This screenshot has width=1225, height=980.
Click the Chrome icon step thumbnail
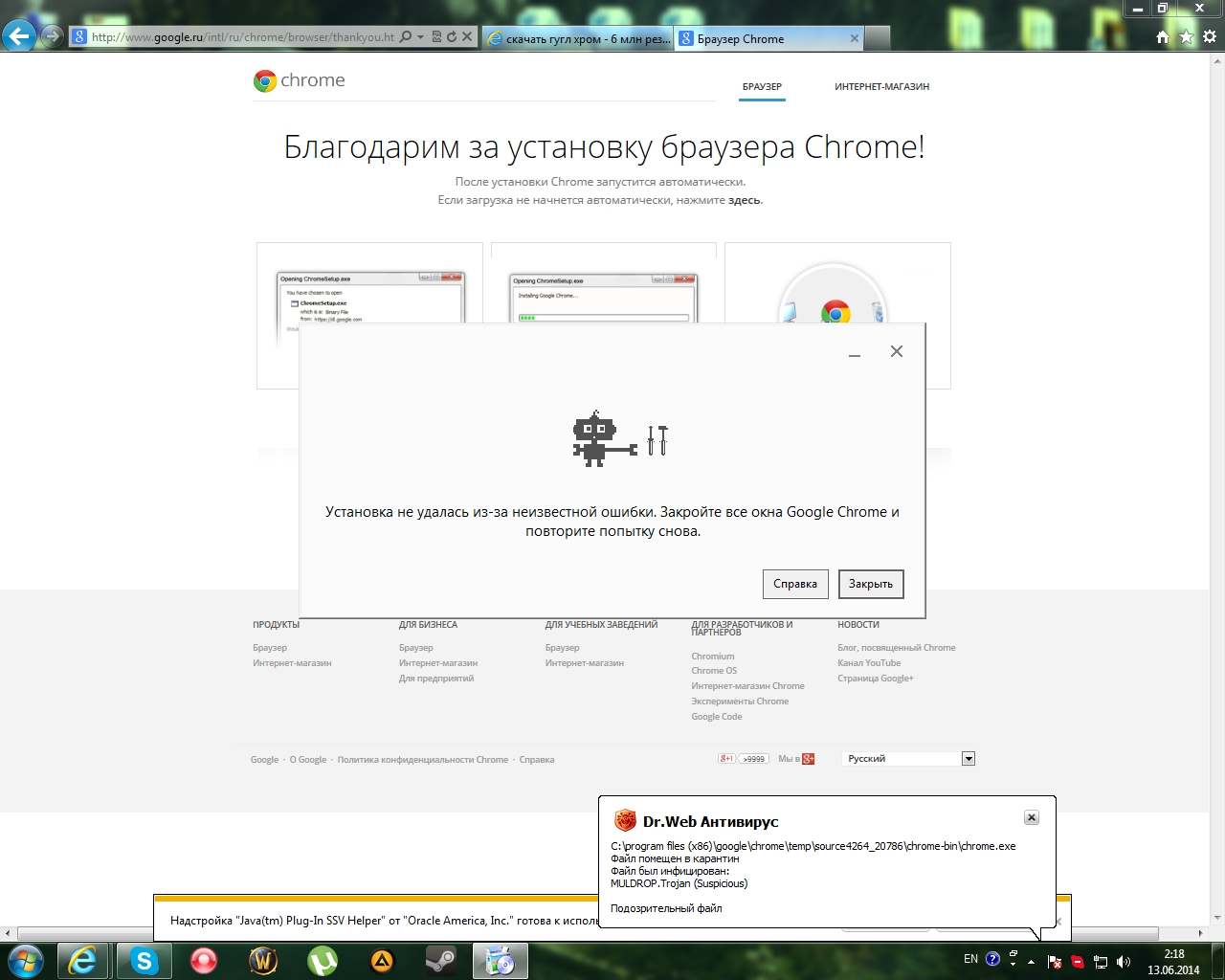(x=837, y=283)
